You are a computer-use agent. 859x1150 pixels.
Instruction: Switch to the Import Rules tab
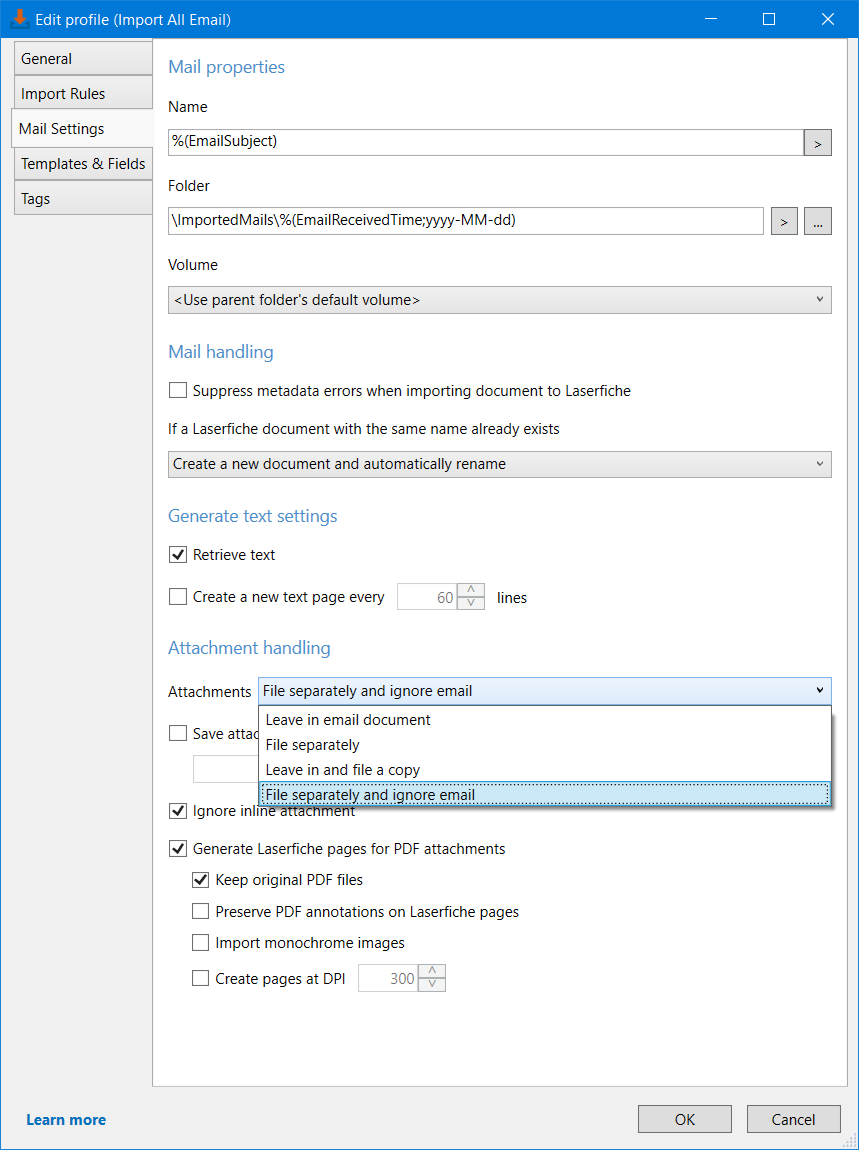pyautogui.click(x=83, y=94)
